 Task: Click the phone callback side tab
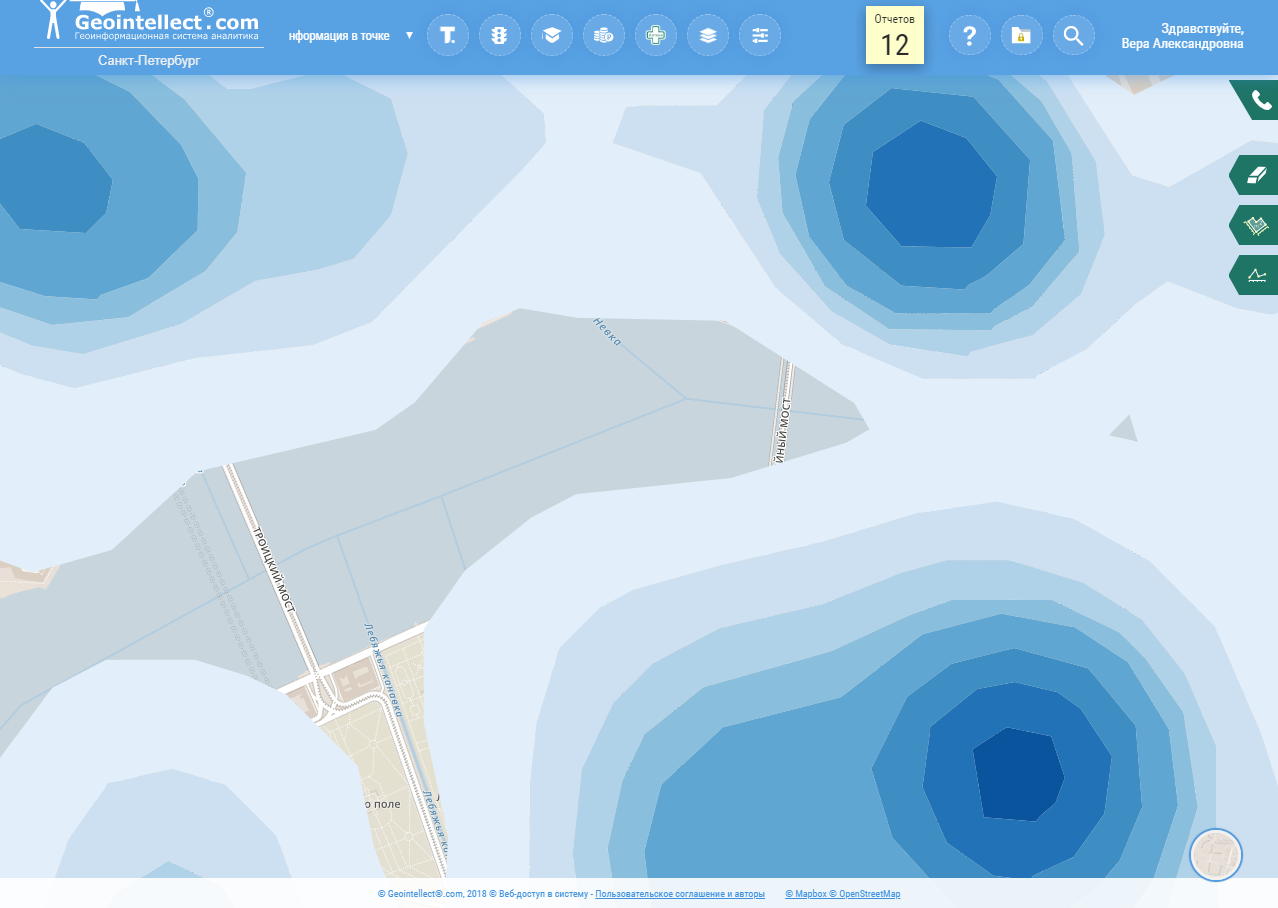[x=1258, y=100]
